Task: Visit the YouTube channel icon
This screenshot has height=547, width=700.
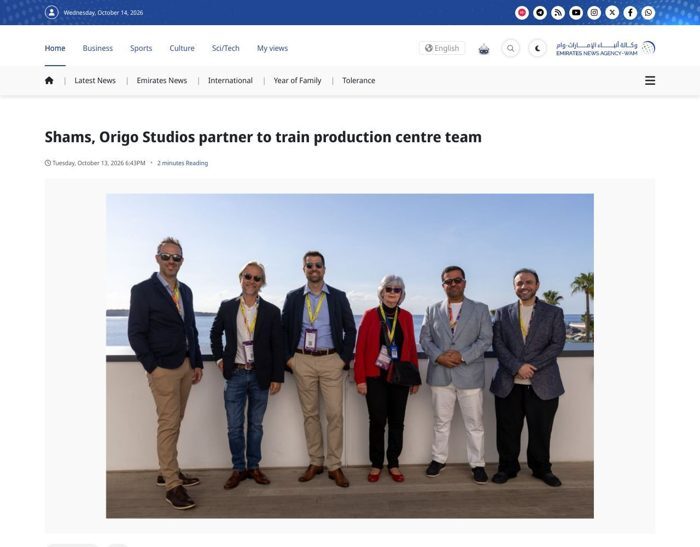Action: pos(576,13)
